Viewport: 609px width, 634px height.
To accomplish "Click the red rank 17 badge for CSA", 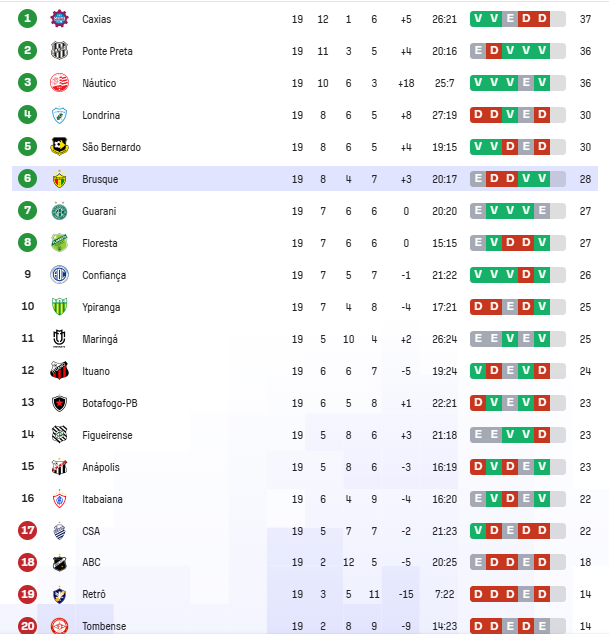I will coord(27,530).
